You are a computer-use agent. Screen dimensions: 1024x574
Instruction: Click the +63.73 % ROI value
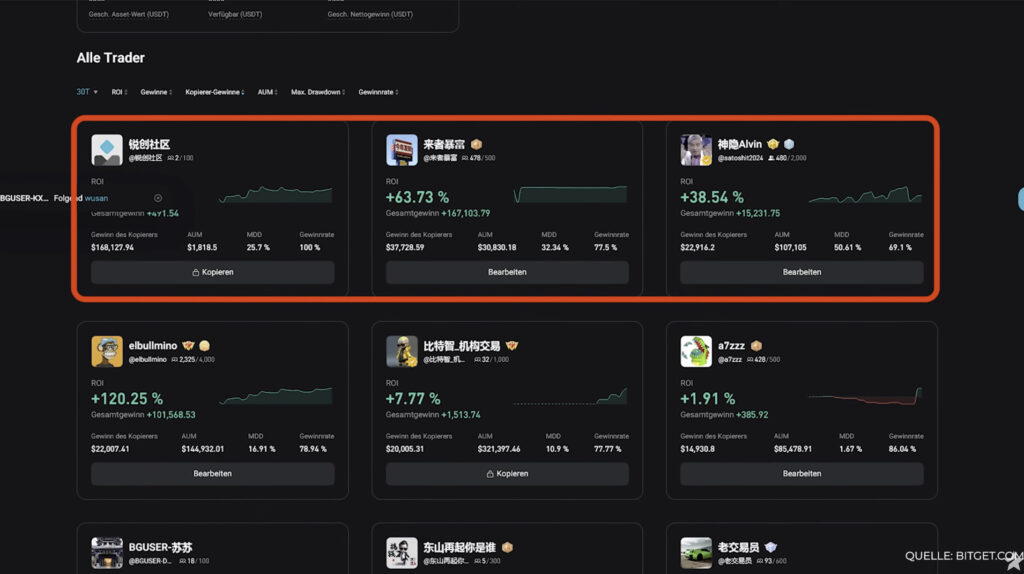tap(417, 197)
